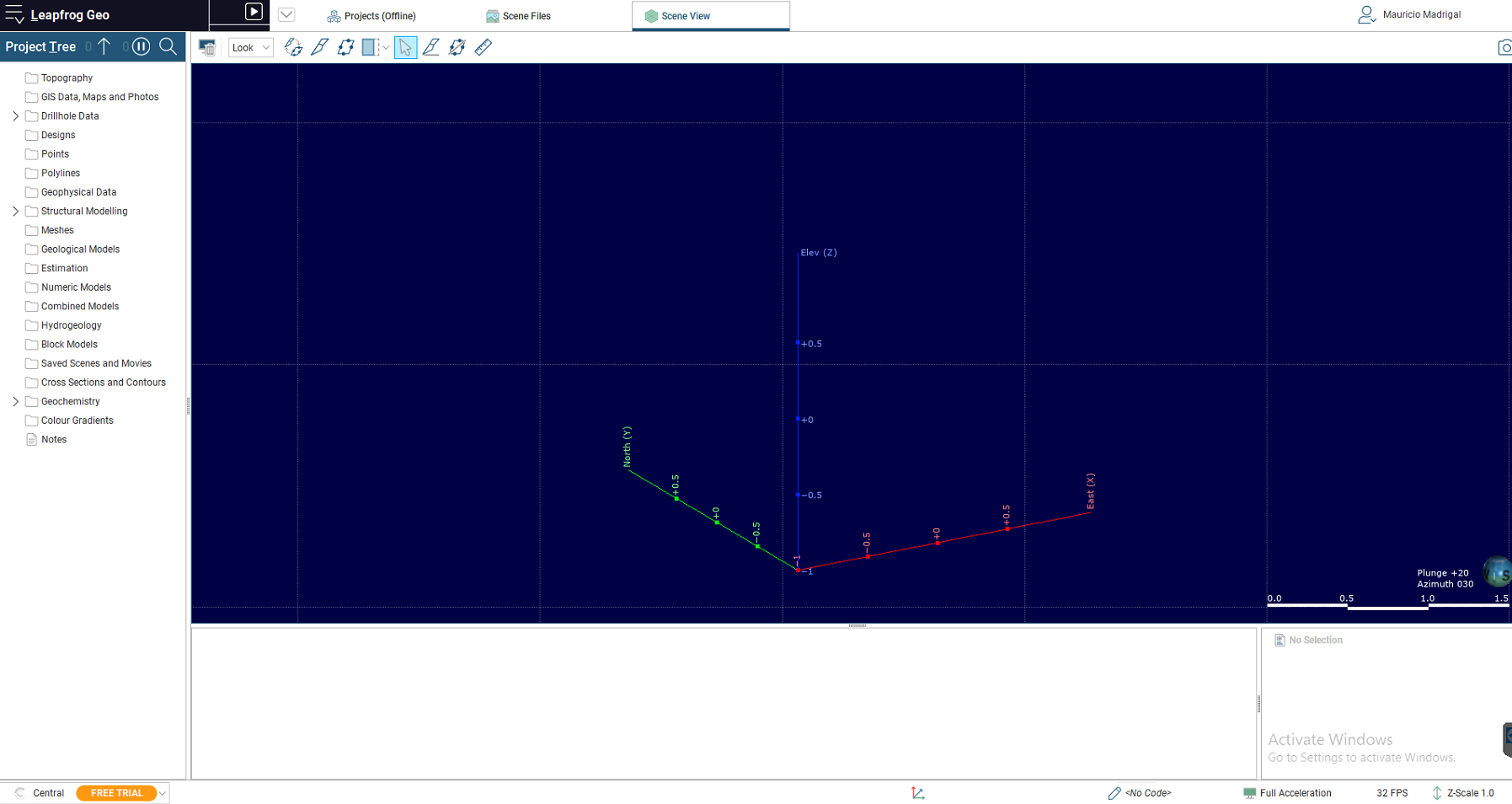The width and height of the screenshot is (1512, 804).
Task: Clear the scene with the trash icon
Action: coord(207,47)
